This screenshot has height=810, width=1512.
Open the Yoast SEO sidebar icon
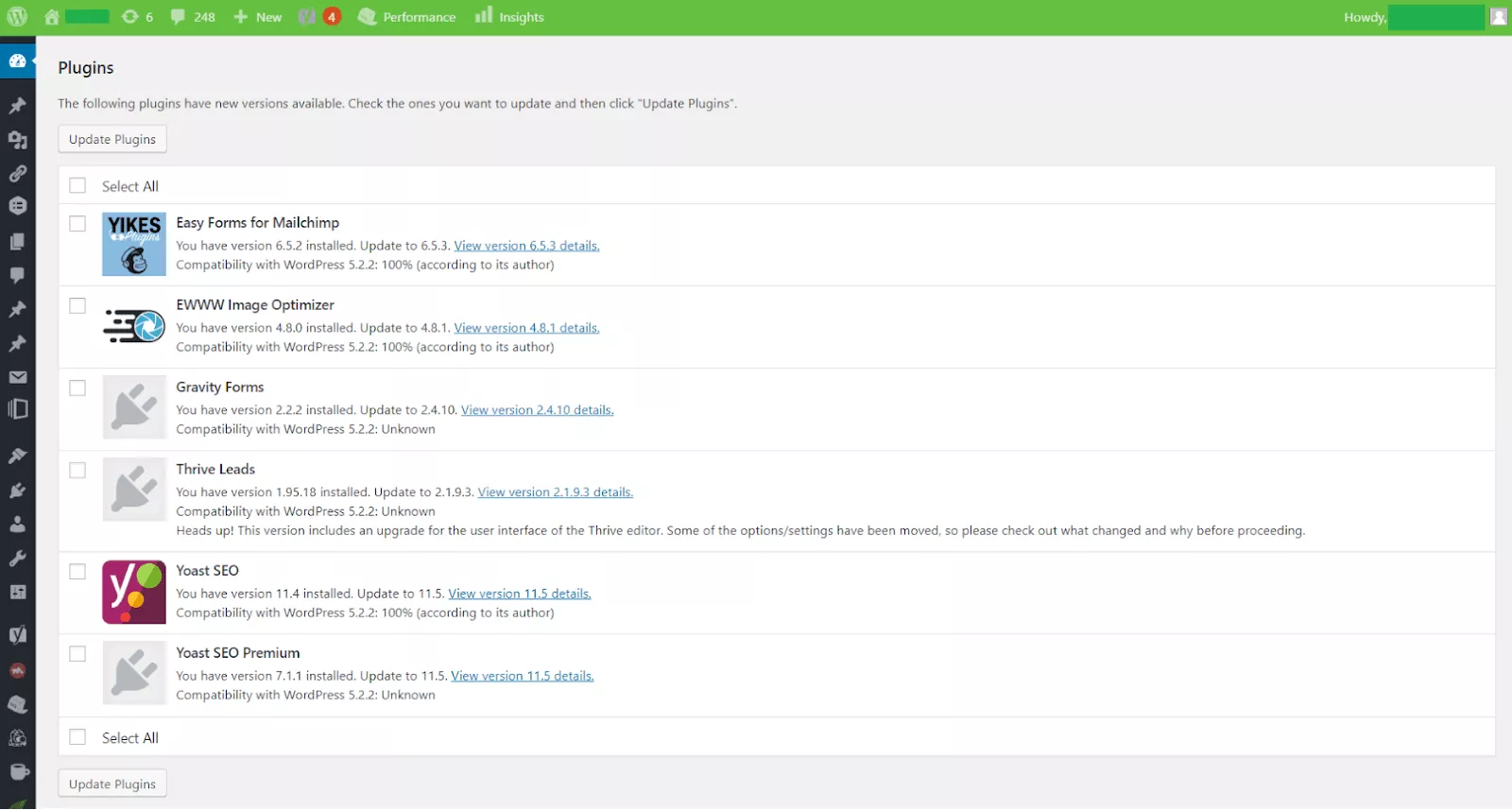tap(18, 634)
